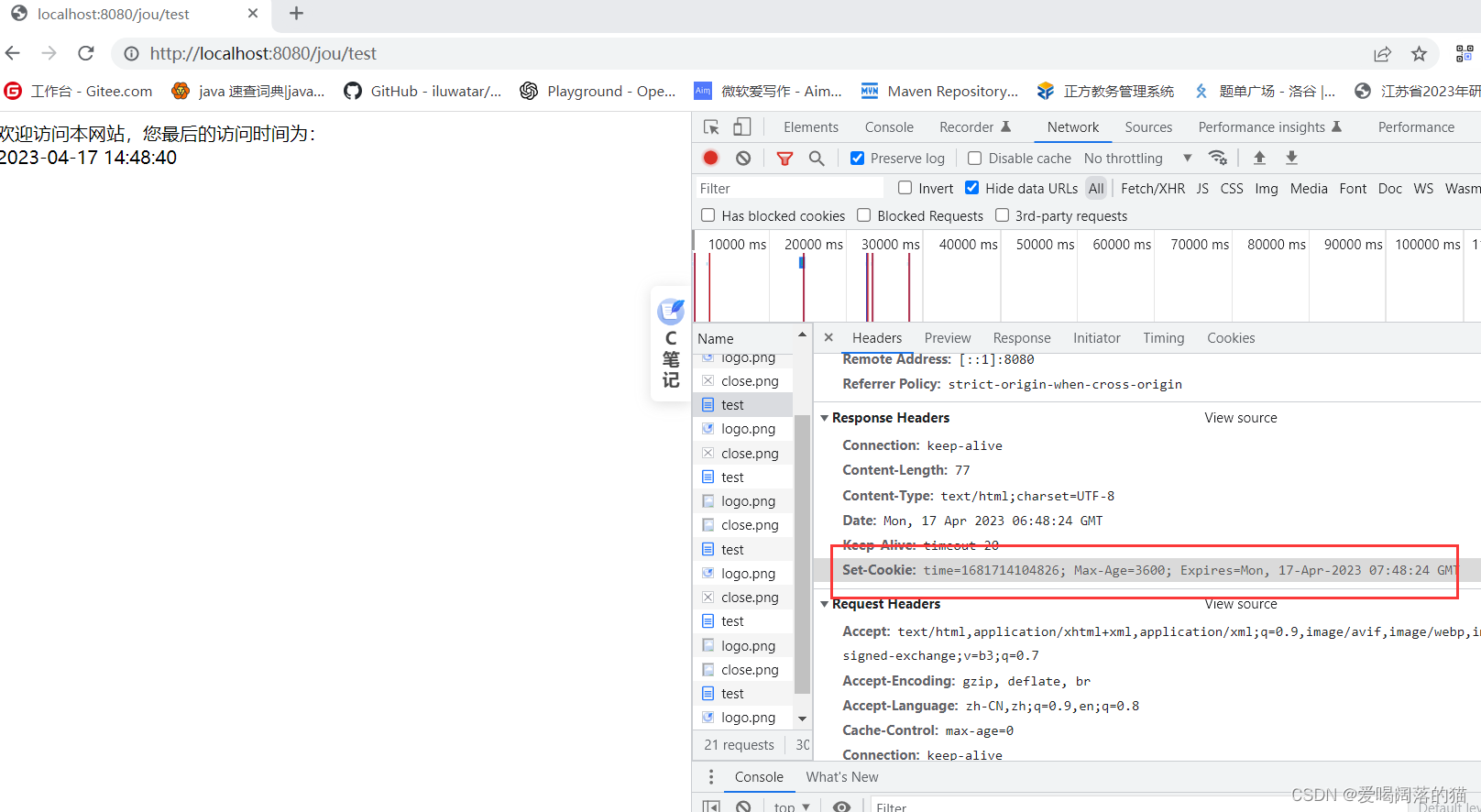Click View source for Response Headers
The image size is (1481, 812).
point(1241,418)
